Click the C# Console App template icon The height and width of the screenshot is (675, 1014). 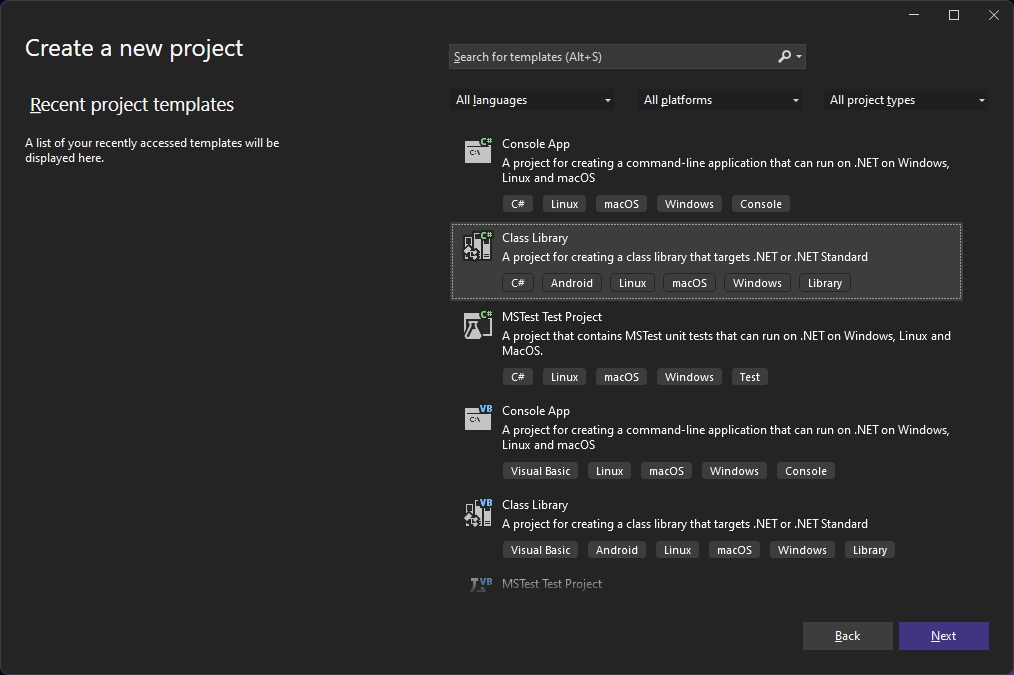click(x=478, y=151)
